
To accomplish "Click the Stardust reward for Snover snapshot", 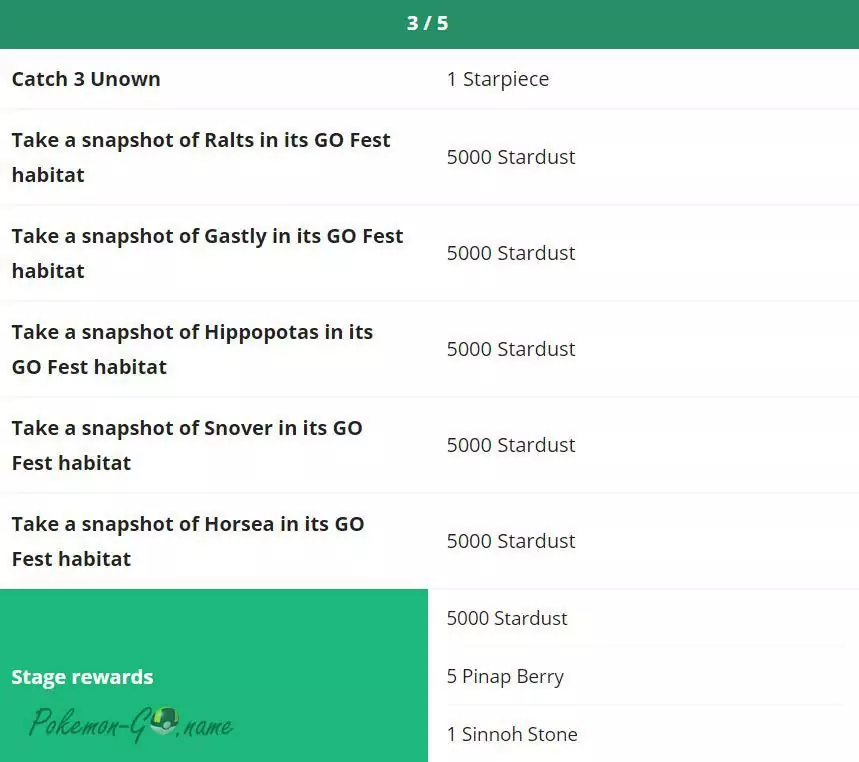I will click(510, 445).
